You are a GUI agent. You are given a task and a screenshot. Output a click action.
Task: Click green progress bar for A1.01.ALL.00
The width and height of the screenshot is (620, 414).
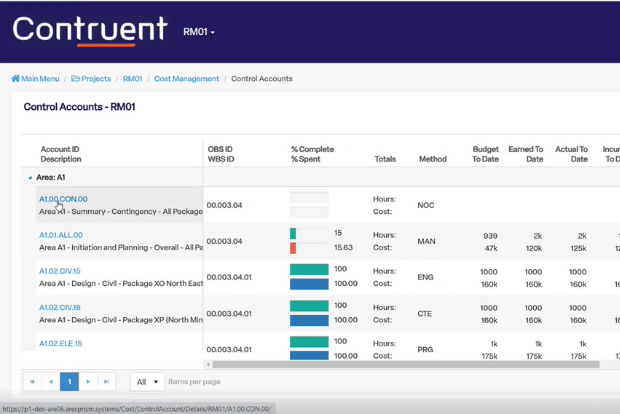click(293, 234)
